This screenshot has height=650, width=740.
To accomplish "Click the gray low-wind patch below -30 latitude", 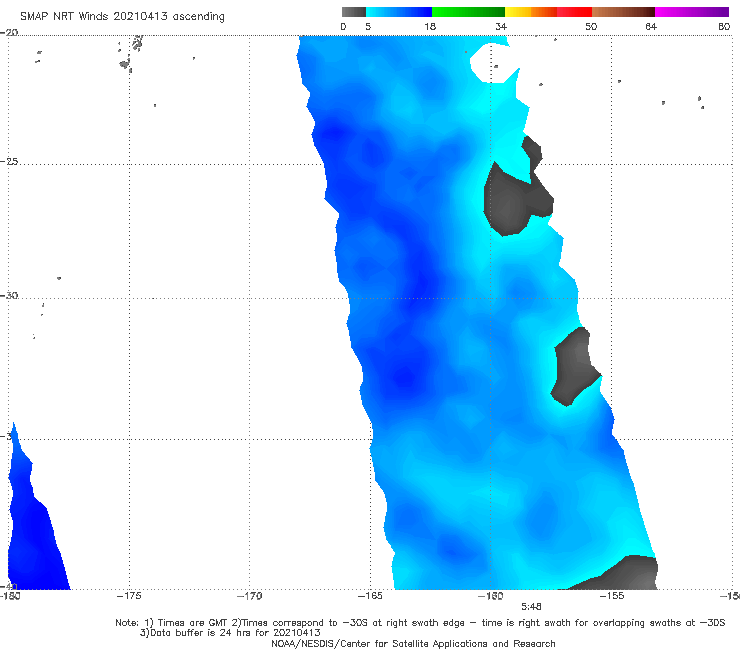I will click(575, 366).
